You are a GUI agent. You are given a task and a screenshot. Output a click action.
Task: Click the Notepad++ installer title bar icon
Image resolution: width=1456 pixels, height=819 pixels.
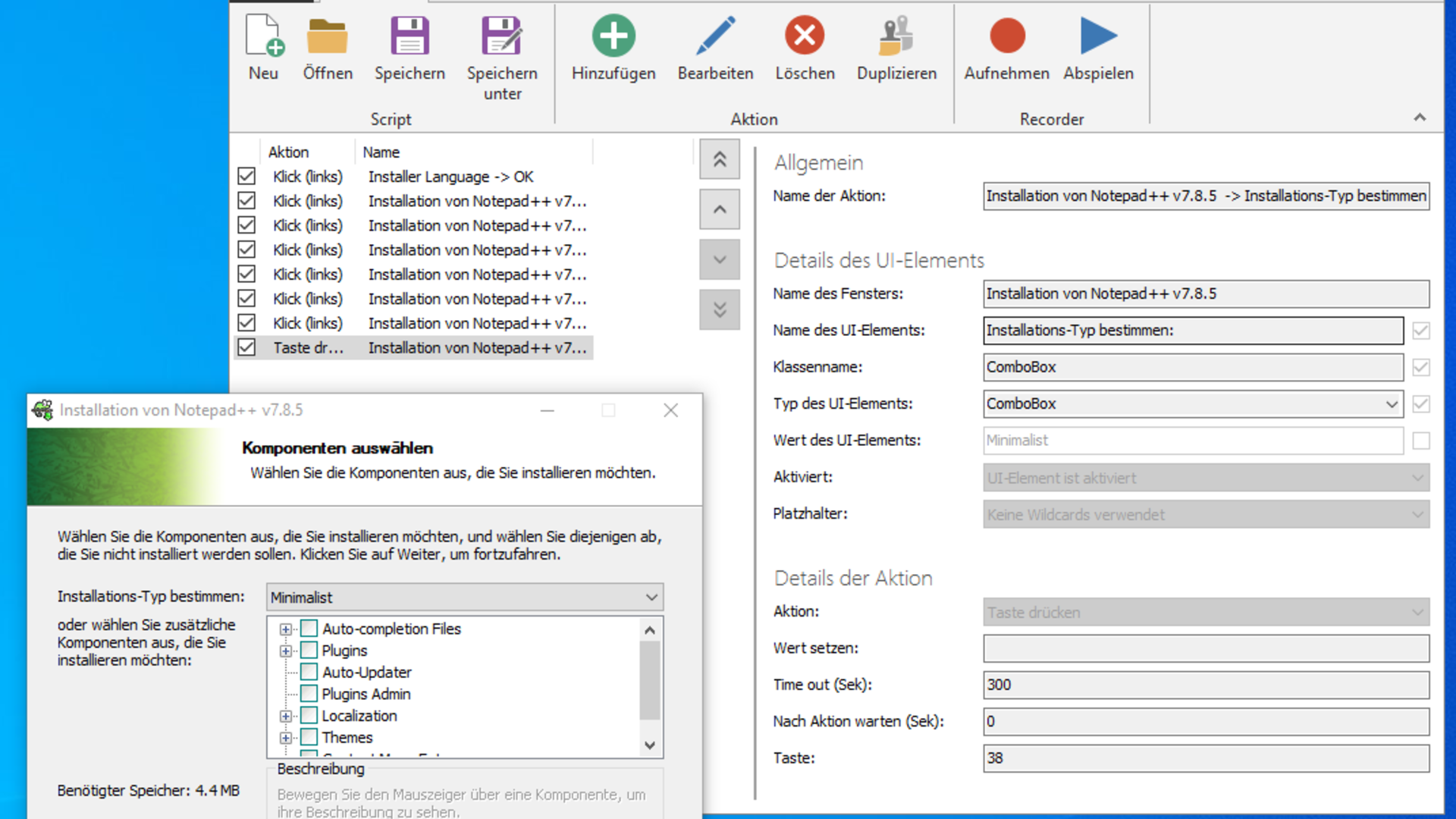click(42, 410)
